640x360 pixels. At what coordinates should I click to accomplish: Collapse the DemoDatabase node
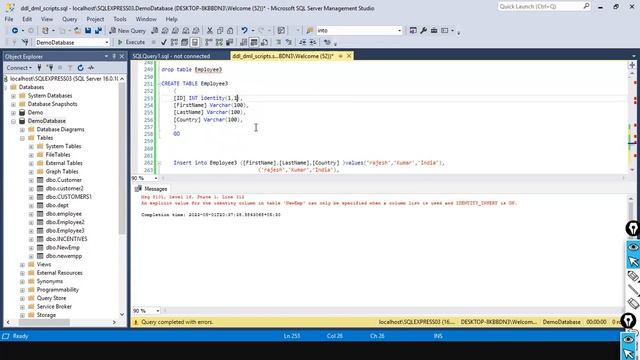tap(13, 121)
